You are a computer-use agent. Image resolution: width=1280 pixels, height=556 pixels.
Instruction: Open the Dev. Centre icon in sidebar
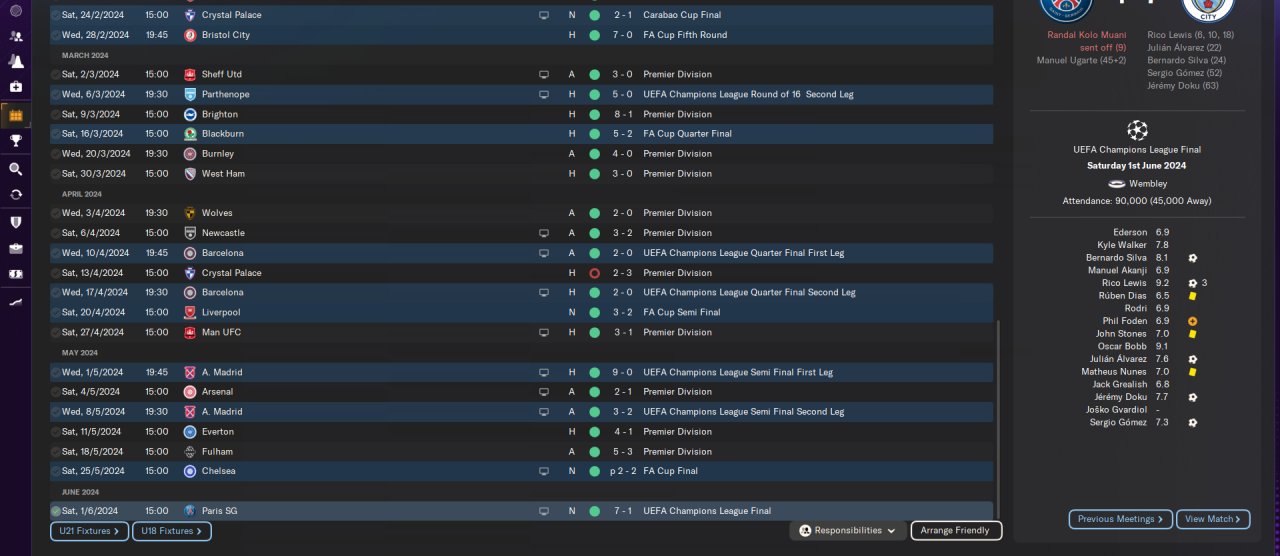(x=15, y=300)
